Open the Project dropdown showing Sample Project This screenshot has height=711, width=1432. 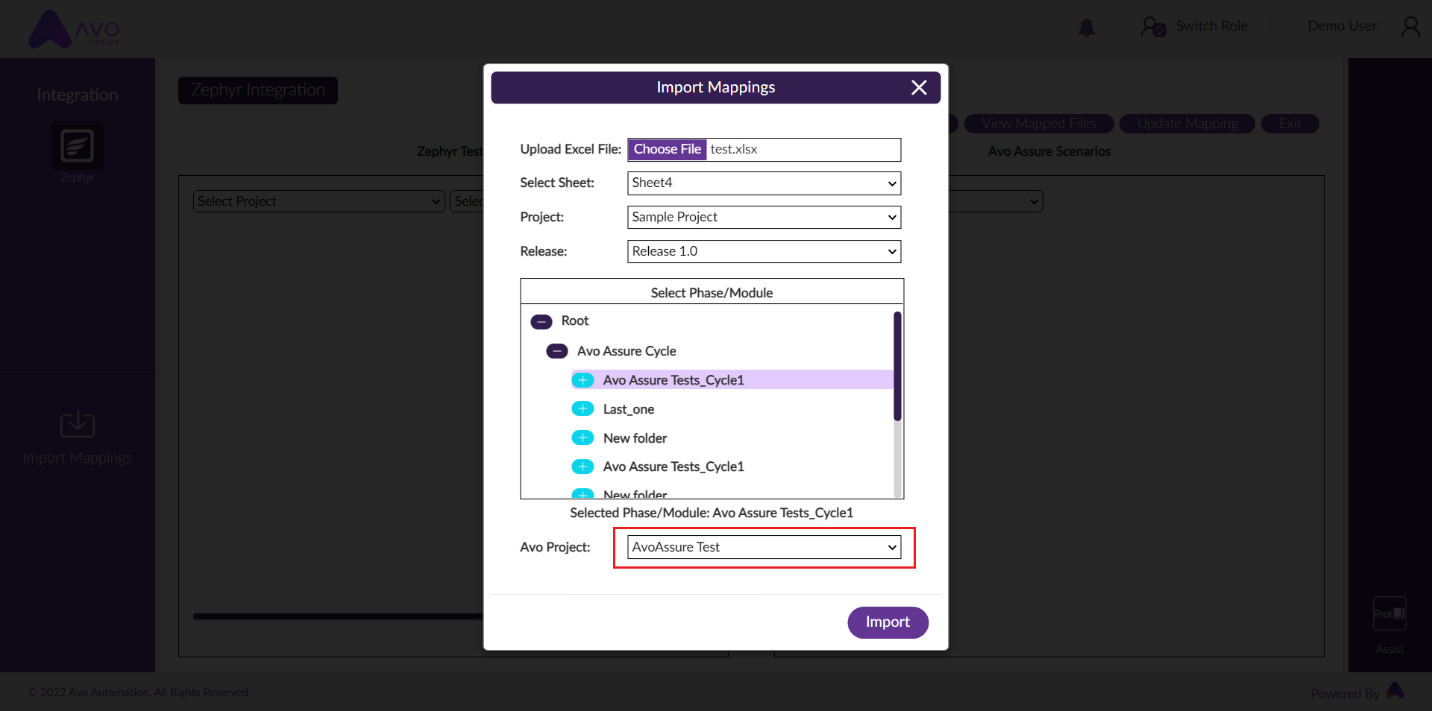point(764,217)
